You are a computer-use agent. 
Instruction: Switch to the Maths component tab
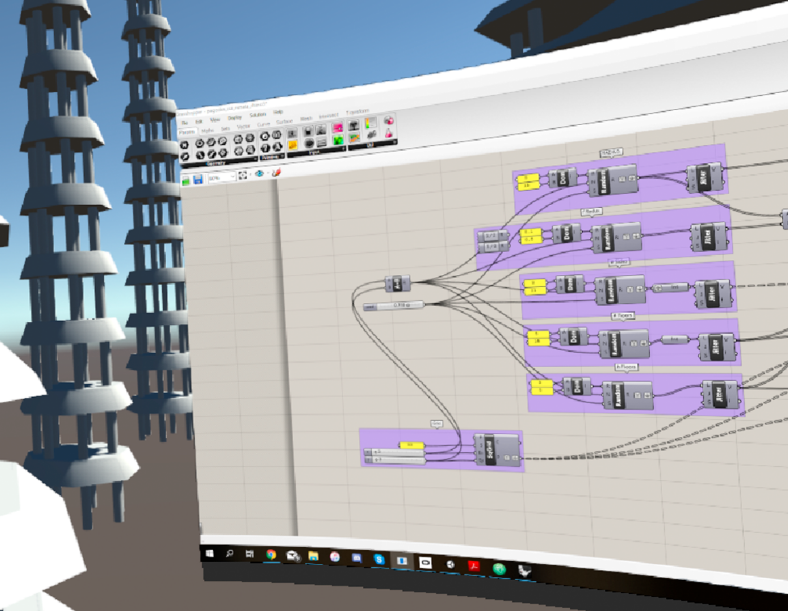tap(208, 130)
